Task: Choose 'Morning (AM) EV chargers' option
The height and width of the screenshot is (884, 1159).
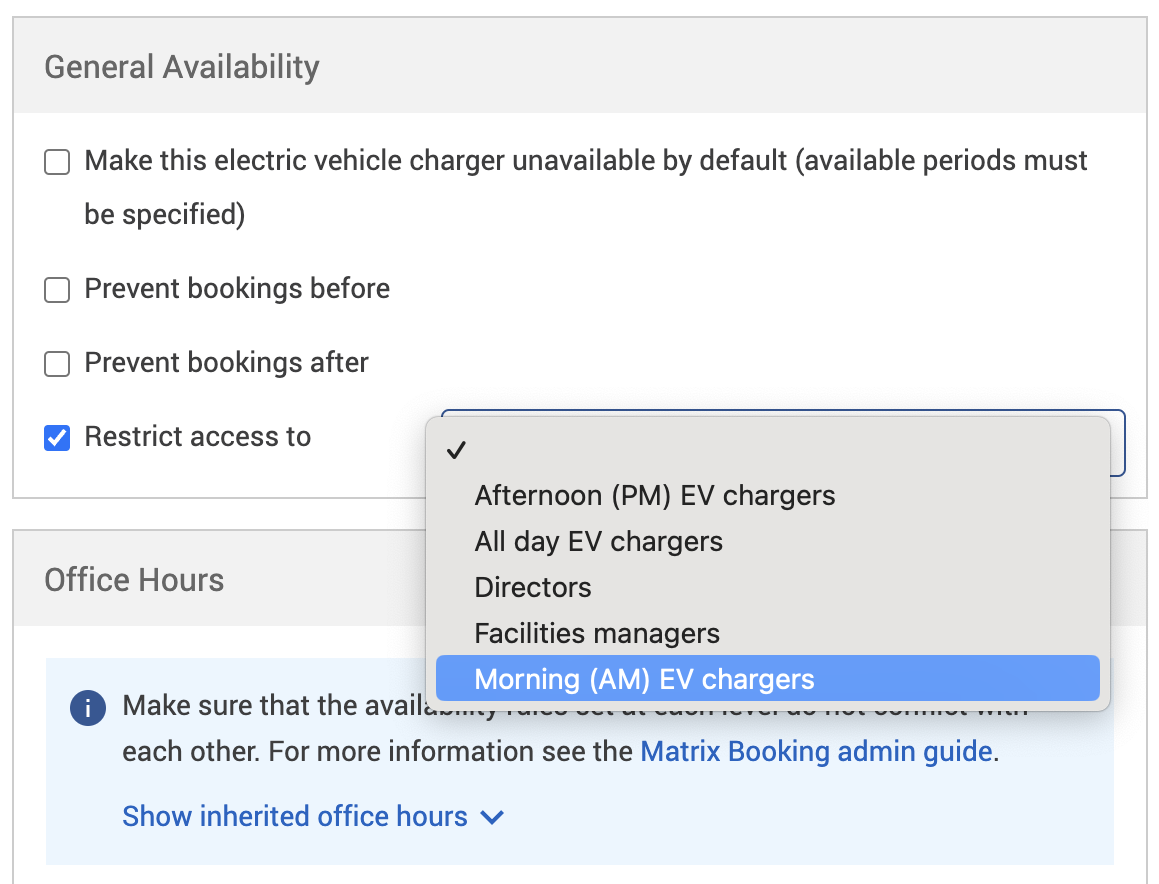Action: 644,679
